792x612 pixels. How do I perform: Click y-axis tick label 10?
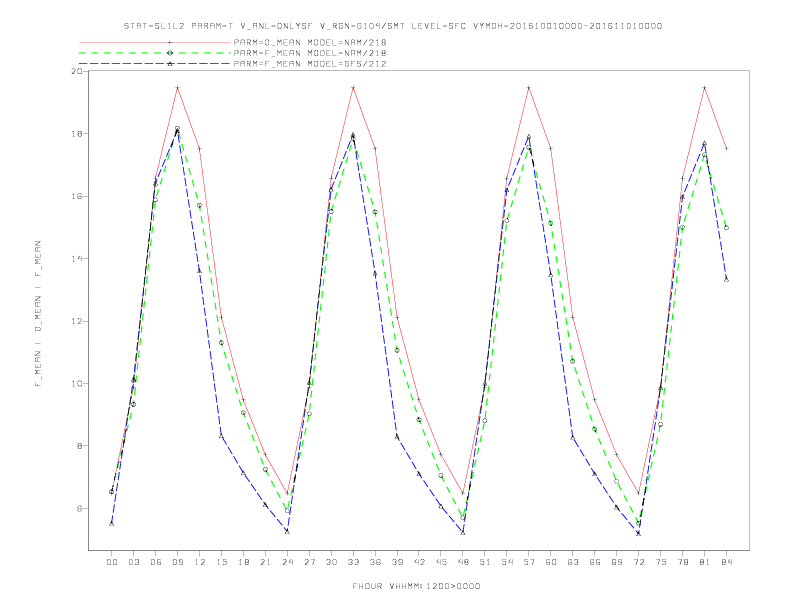coord(77,383)
